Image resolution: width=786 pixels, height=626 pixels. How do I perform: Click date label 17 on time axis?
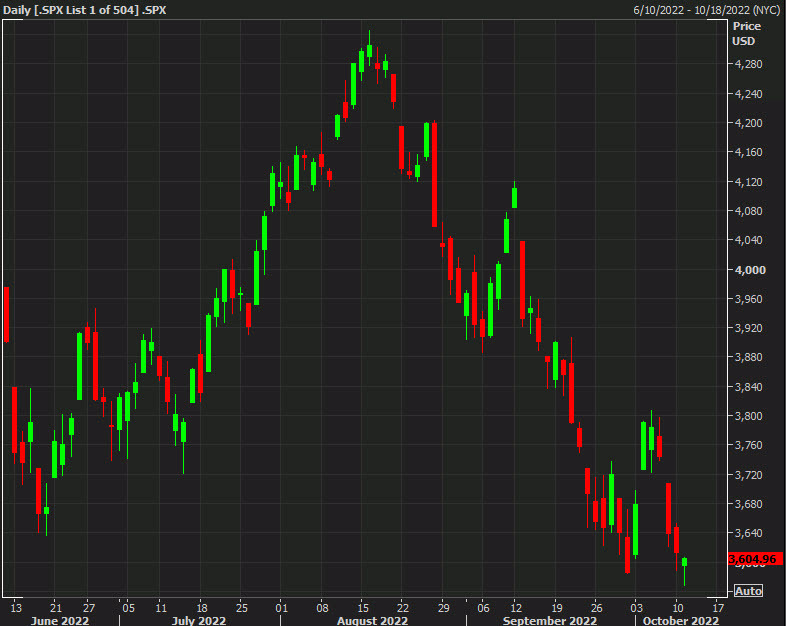tap(718, 608)
